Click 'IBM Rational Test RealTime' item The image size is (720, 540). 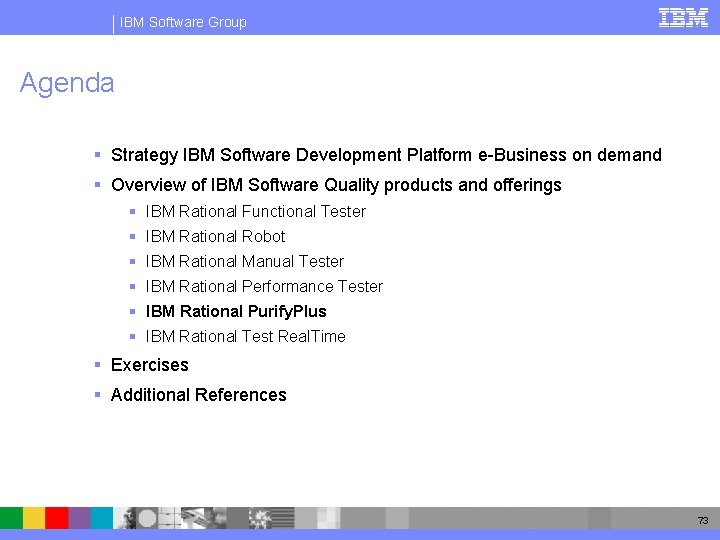[246, 336]
